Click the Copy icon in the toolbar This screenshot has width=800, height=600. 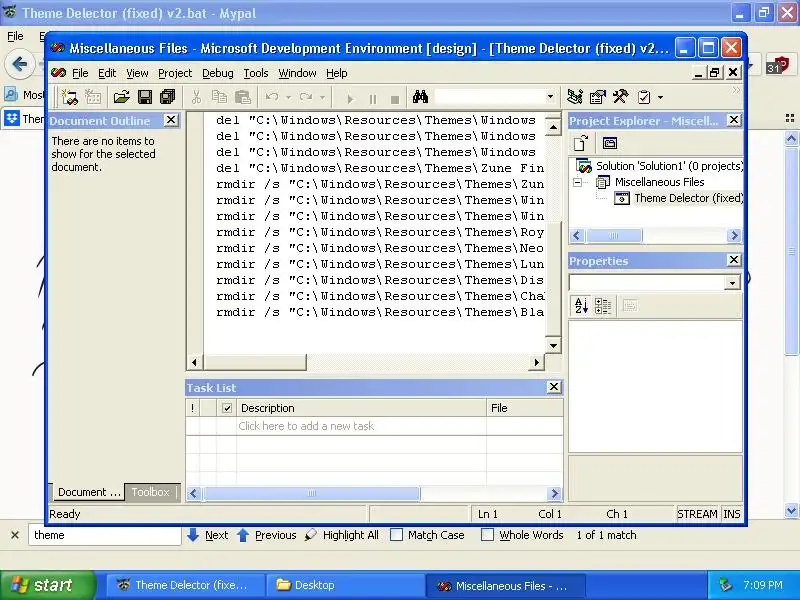(x=219, y=97)
